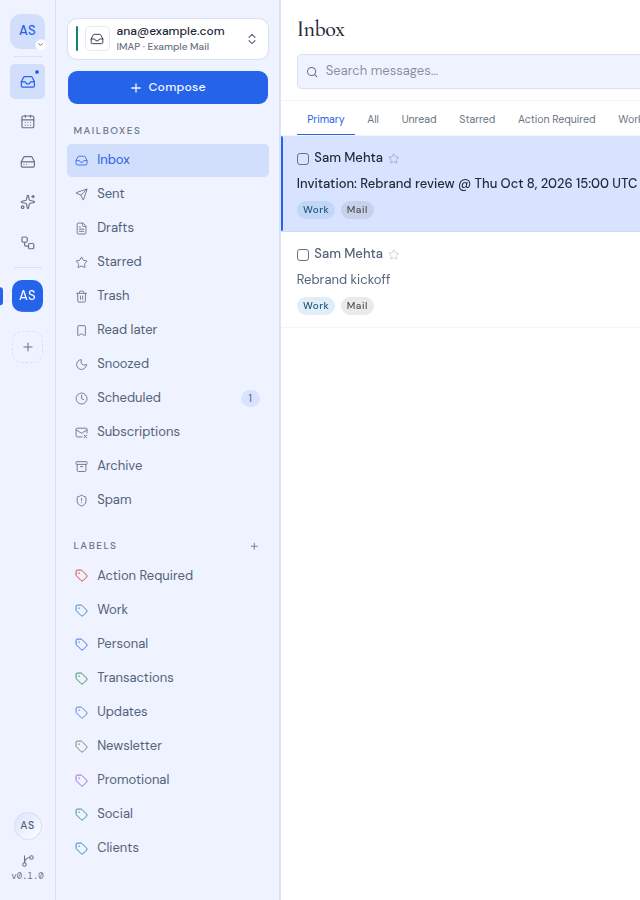
Task: Click the shield icon beside Spam
Action: (x=82, y=500)
